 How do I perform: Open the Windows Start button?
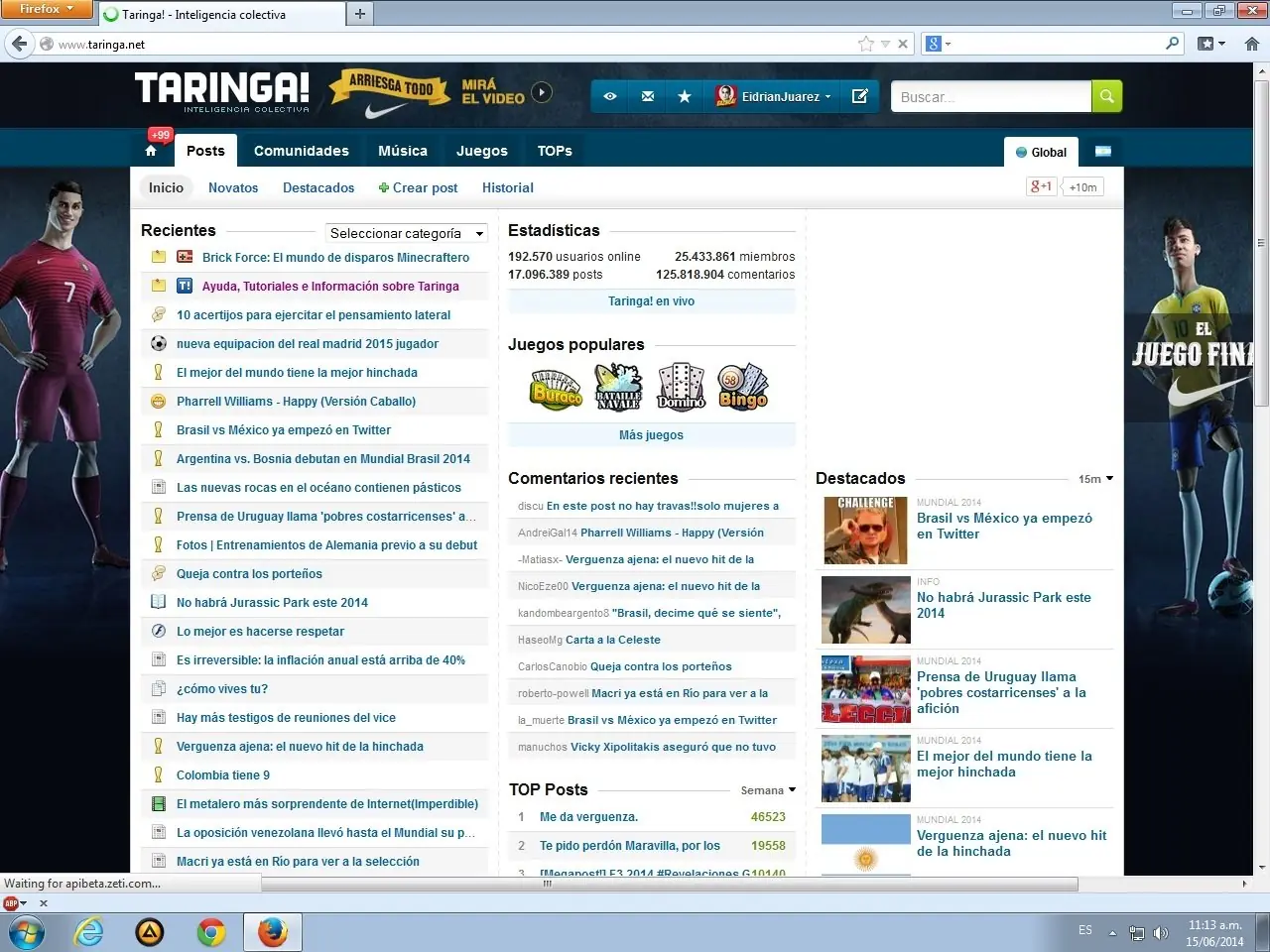pos(26,933)
